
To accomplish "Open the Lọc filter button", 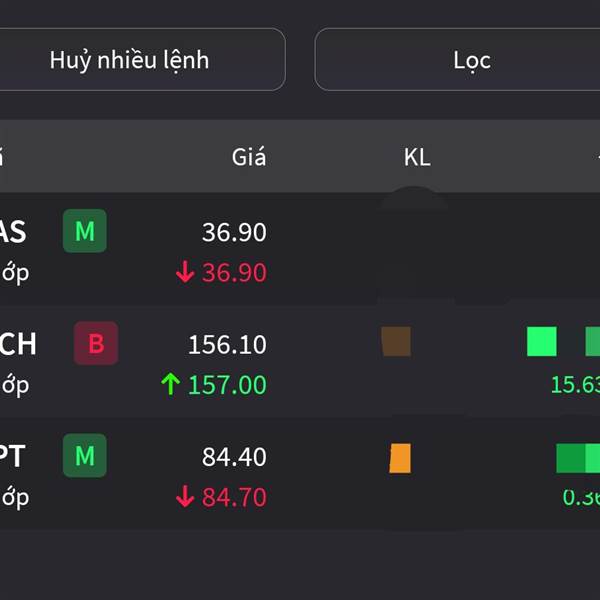I will tap(471, 60).
